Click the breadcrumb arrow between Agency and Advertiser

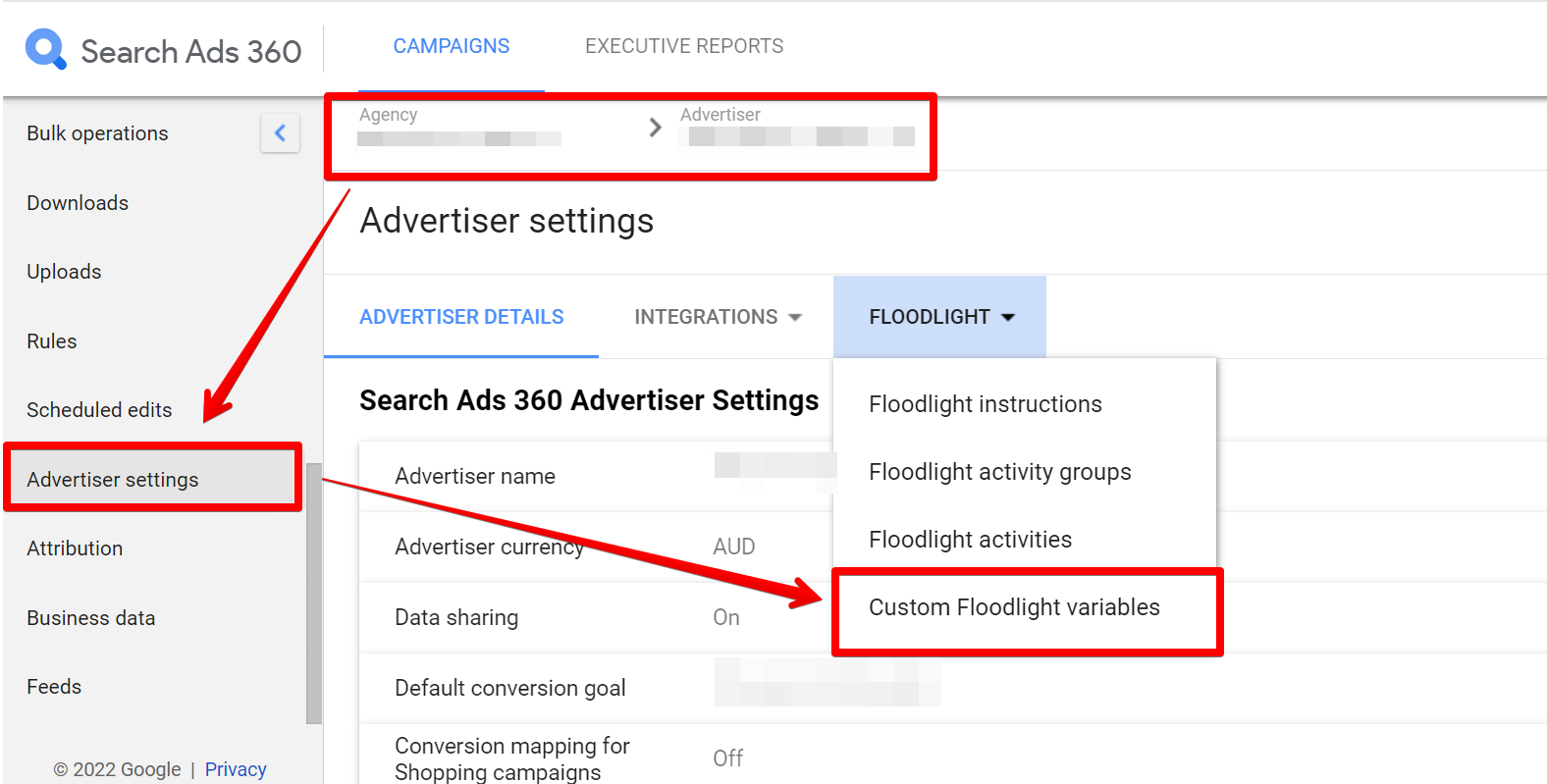coord(655,128)
